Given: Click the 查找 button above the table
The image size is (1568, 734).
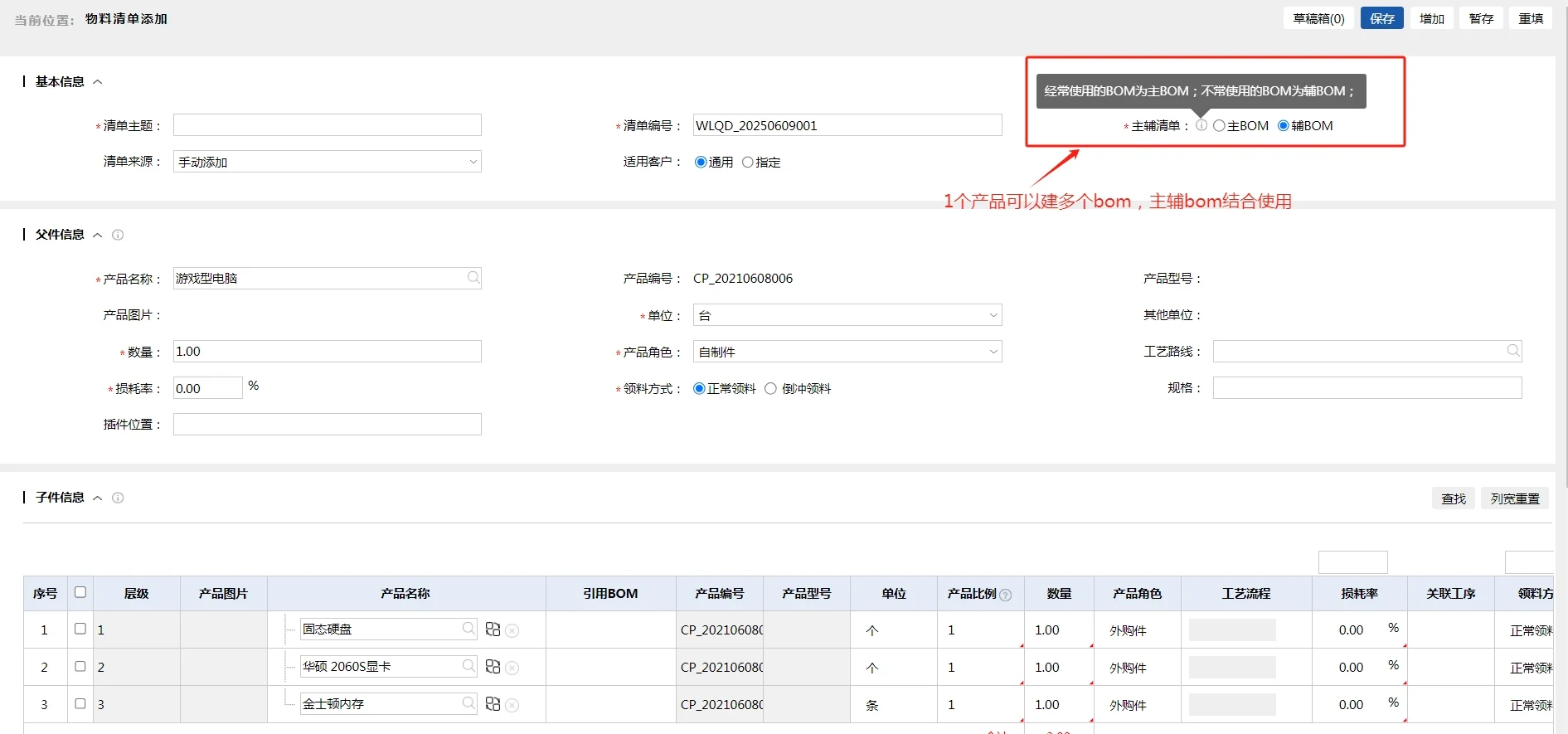Looking at the screenshot, I should click(1454, 498).
